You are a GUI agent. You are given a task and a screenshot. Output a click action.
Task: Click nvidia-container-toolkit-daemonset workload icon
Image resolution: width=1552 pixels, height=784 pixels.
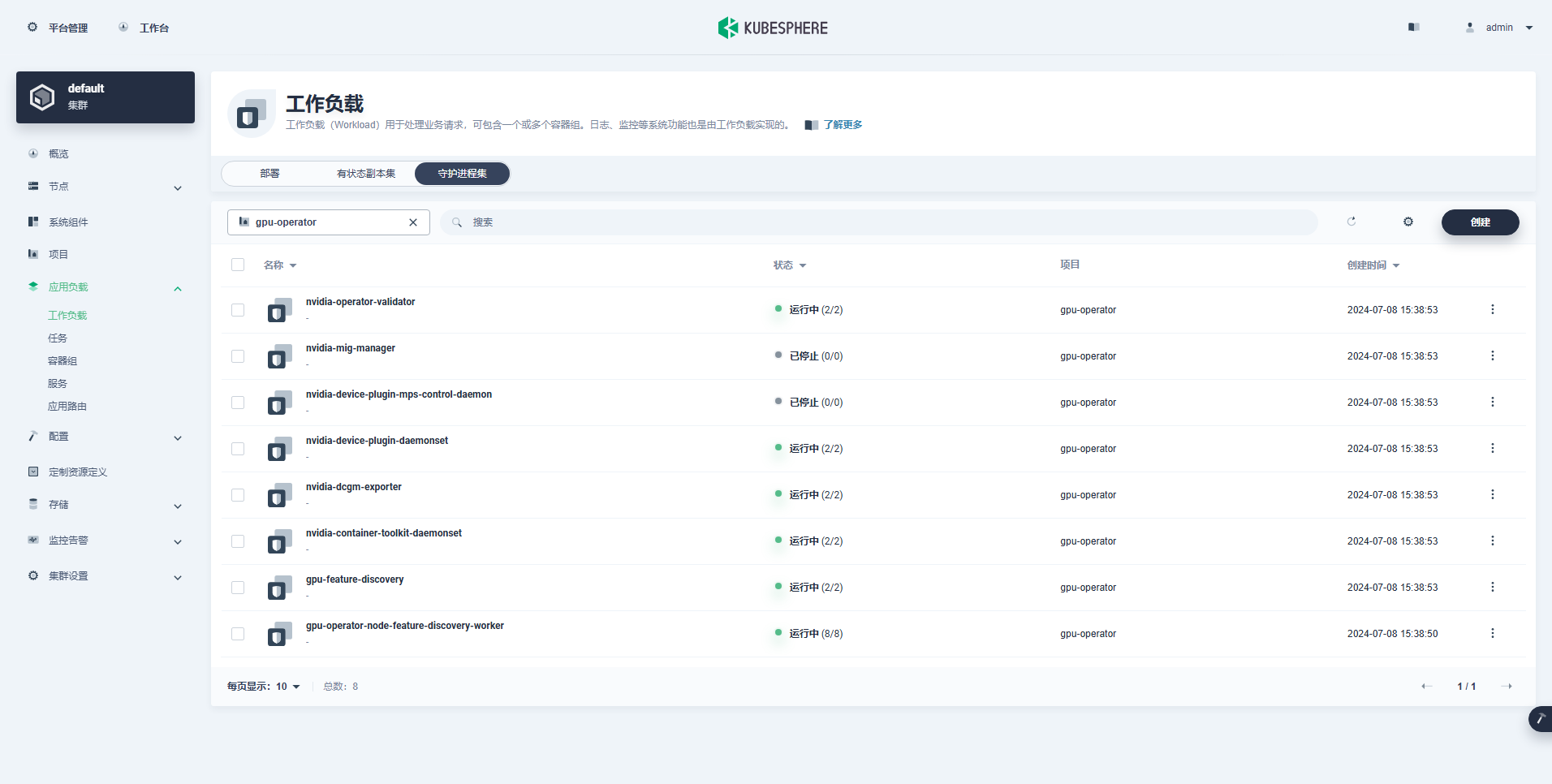pos(280,541)
